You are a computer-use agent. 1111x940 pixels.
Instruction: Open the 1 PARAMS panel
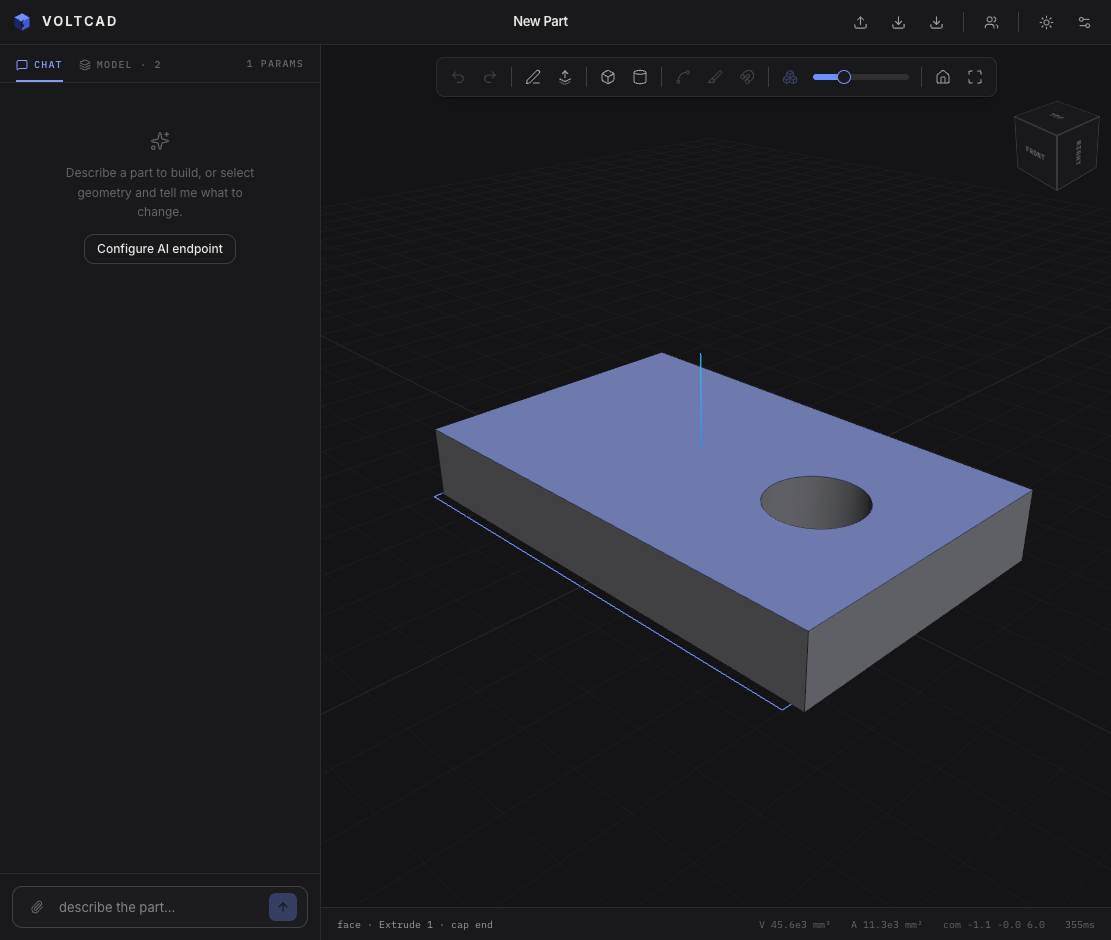(x=274, y=64)
